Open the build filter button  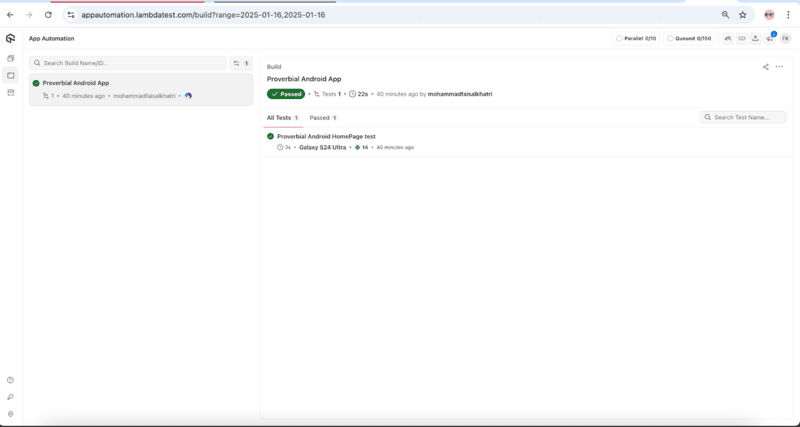point(241,63)
